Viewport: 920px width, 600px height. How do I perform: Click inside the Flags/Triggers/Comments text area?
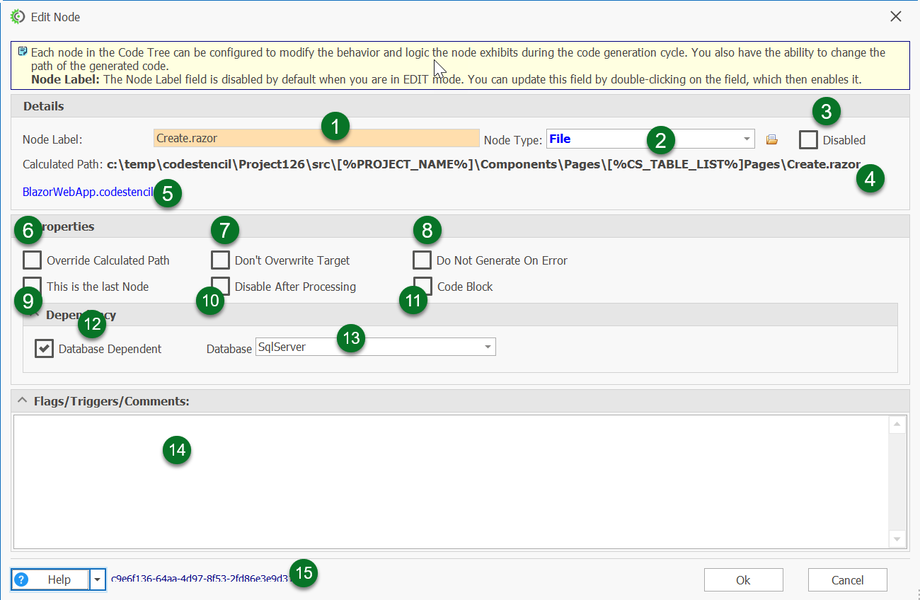451,482
